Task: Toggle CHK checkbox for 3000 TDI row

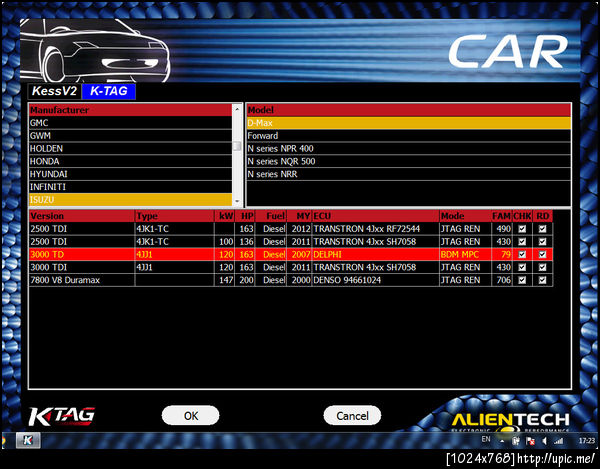Action: pyautogui.click(x=522, y=267)
